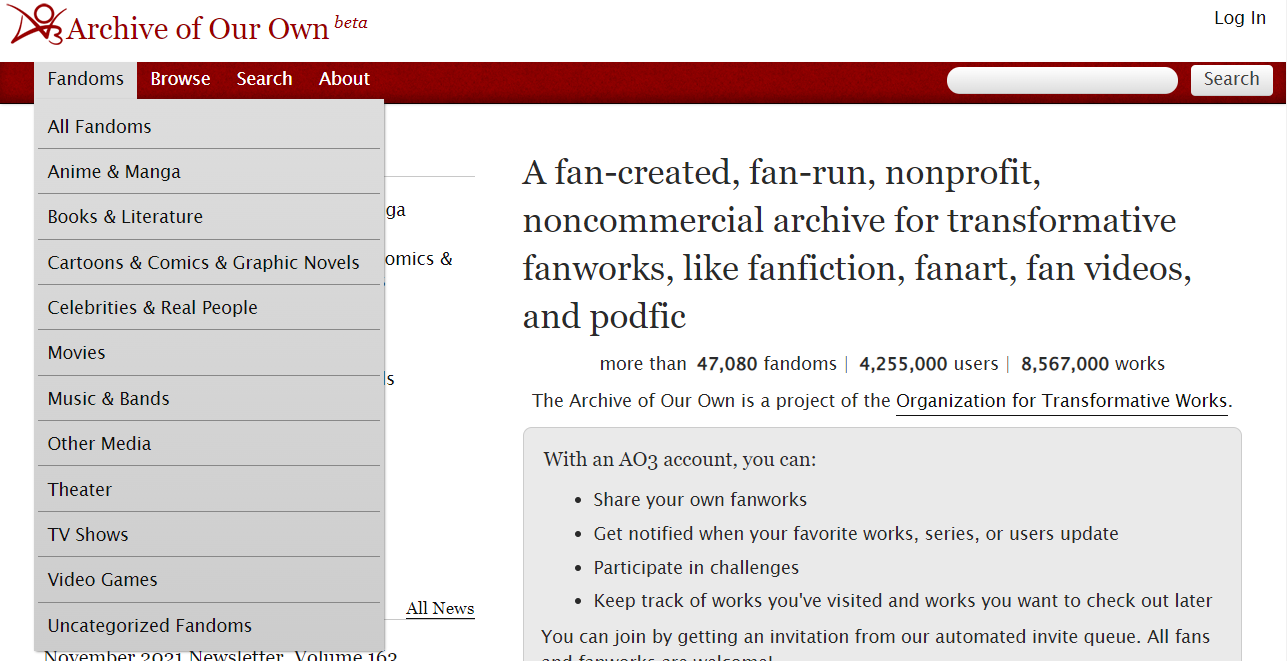Choose Theater from the Fandoms menu
The width and height of the screenshot is (1287, 661).
tap(209, 490)
